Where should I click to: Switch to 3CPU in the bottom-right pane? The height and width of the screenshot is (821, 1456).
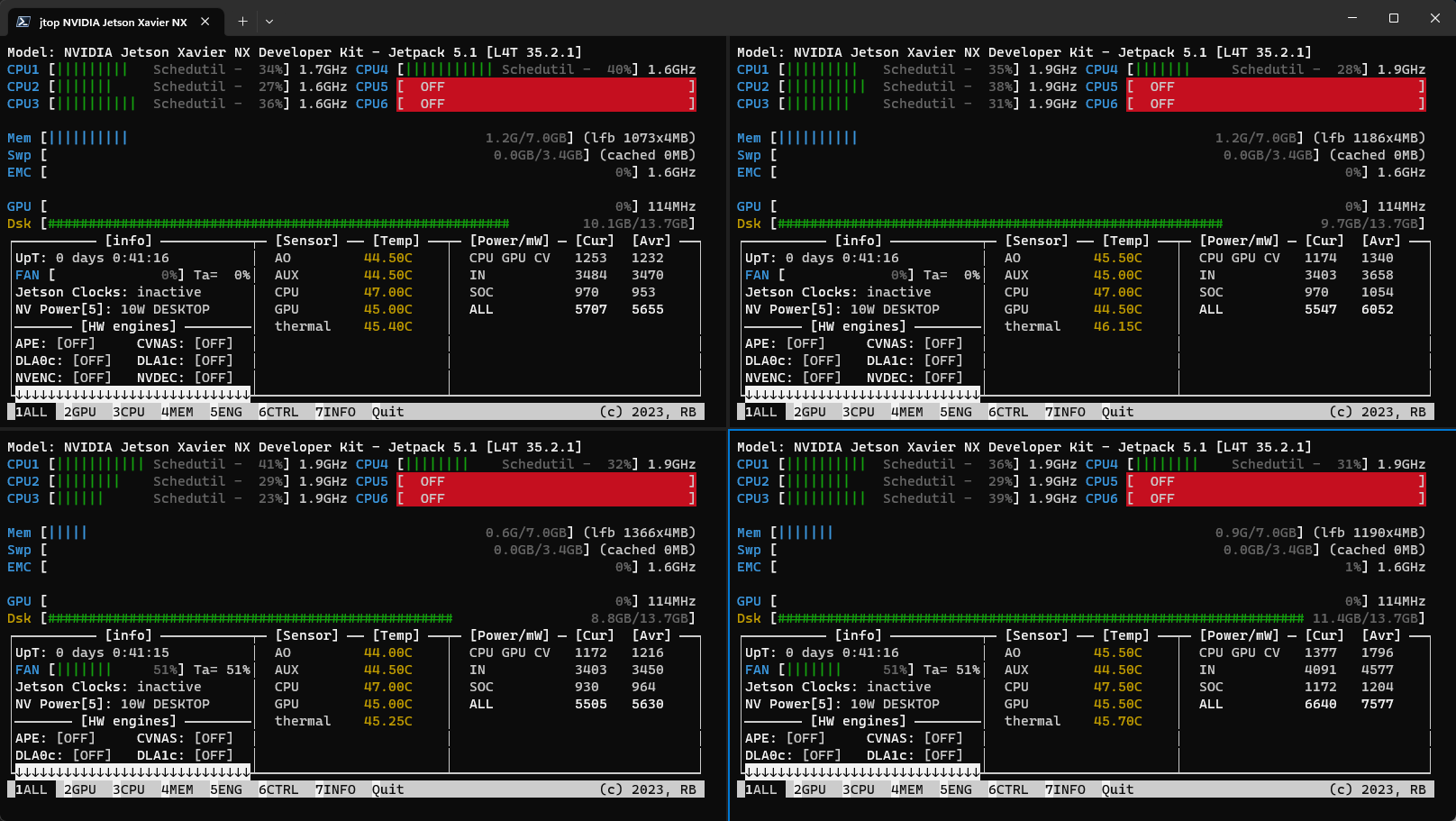point(859,789)
